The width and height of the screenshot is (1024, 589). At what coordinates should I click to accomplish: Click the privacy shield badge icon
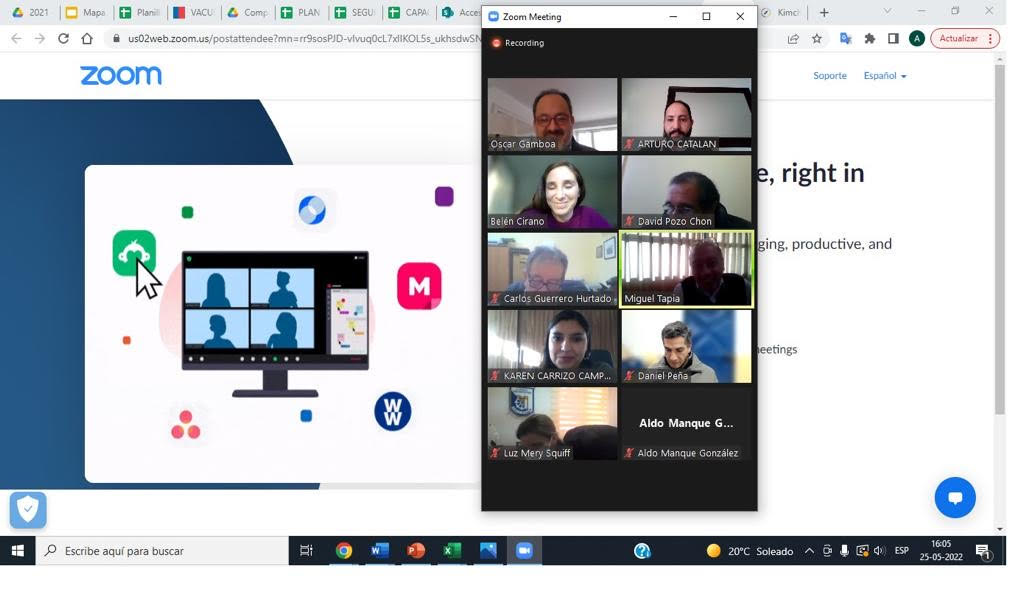[28, 510]
